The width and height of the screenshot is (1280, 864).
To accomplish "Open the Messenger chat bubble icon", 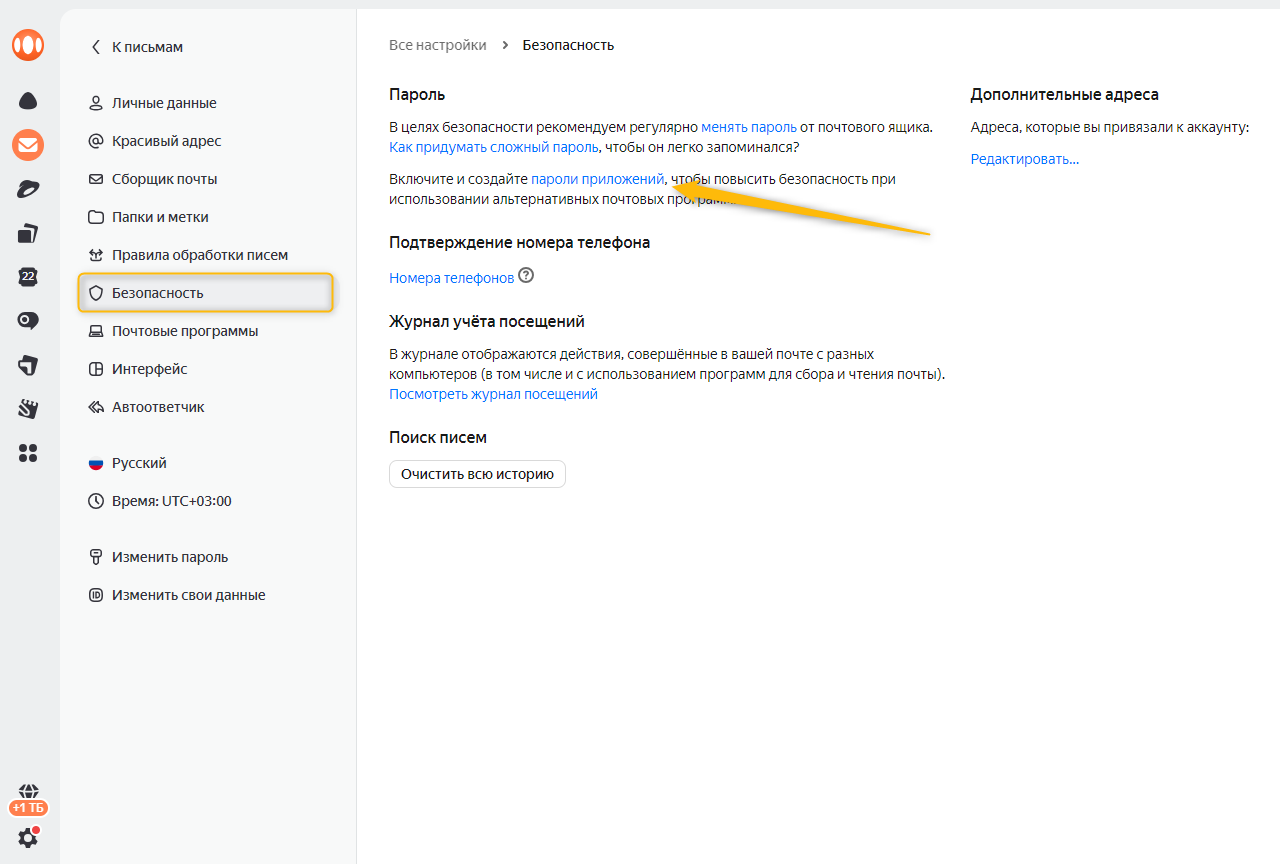I will pyautogui.click(x=28, y=321).
